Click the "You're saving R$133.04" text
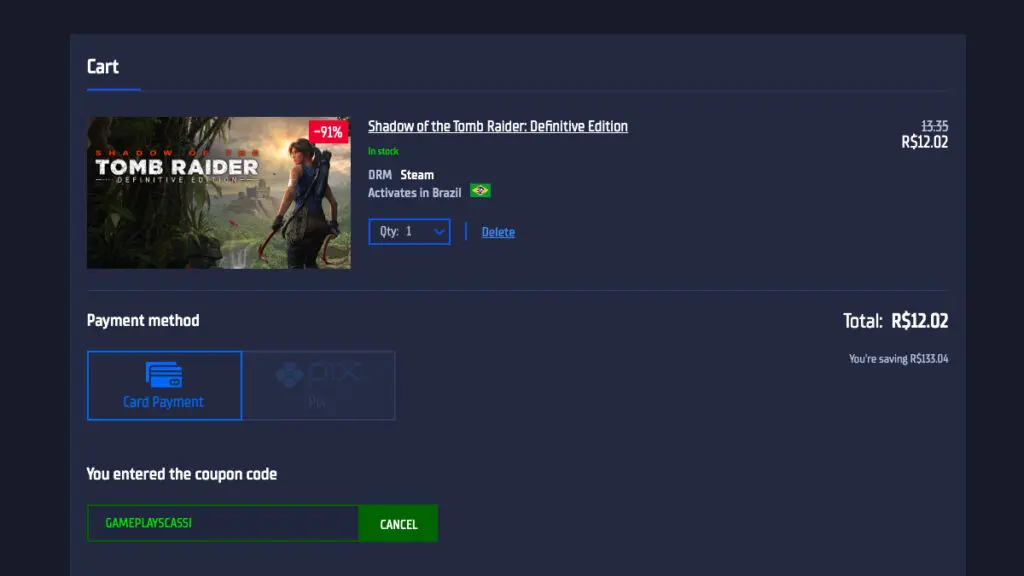The image size is (1024, 576). 898,359
